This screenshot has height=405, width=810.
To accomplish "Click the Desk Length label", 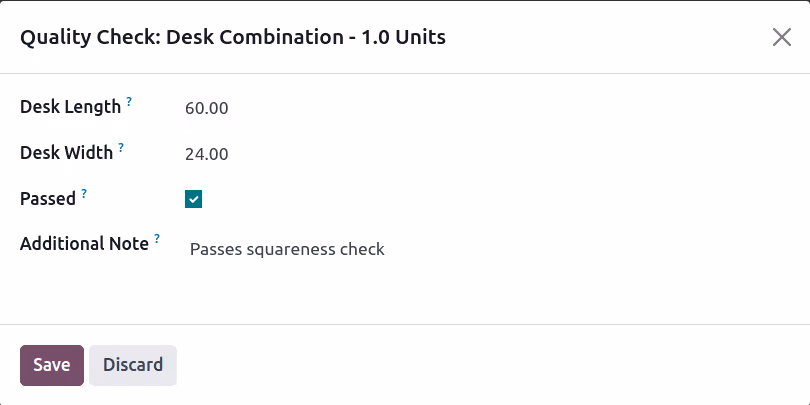I will tap(70, 107).
